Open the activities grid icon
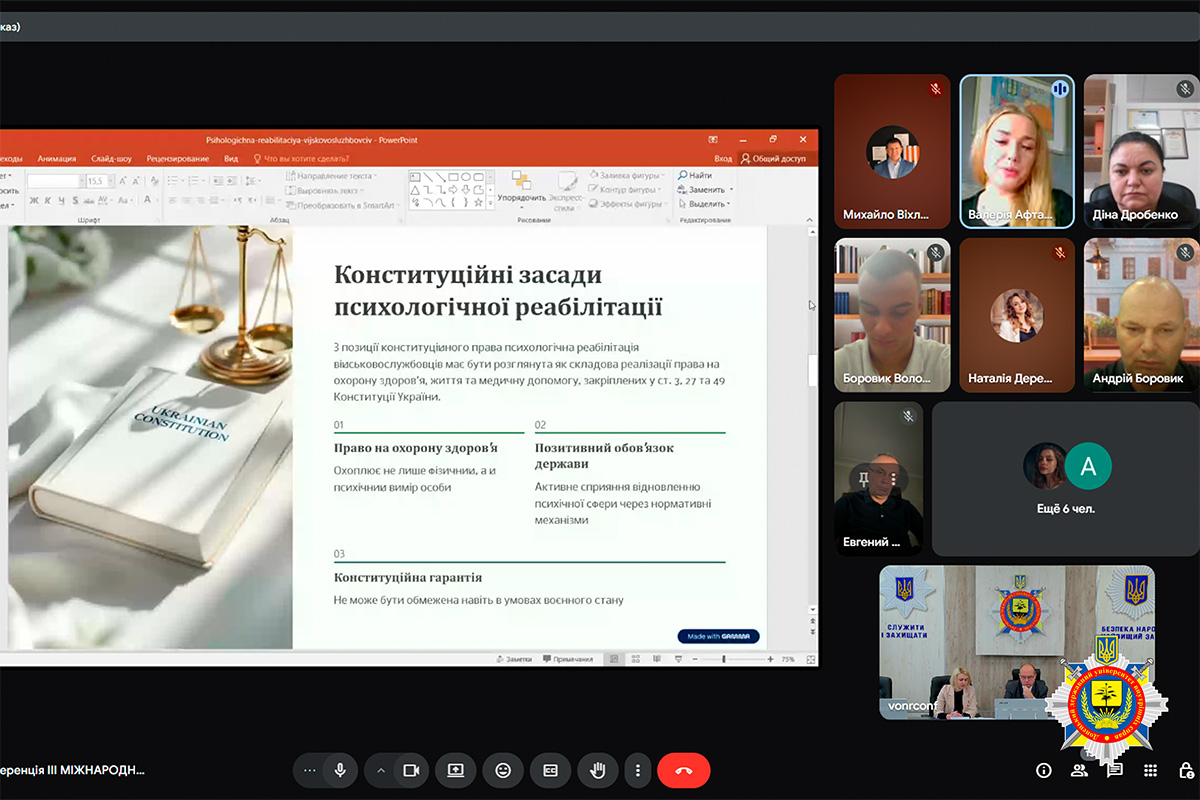Viewport: 1200px width, 800px height. [x=1150, y=770]
